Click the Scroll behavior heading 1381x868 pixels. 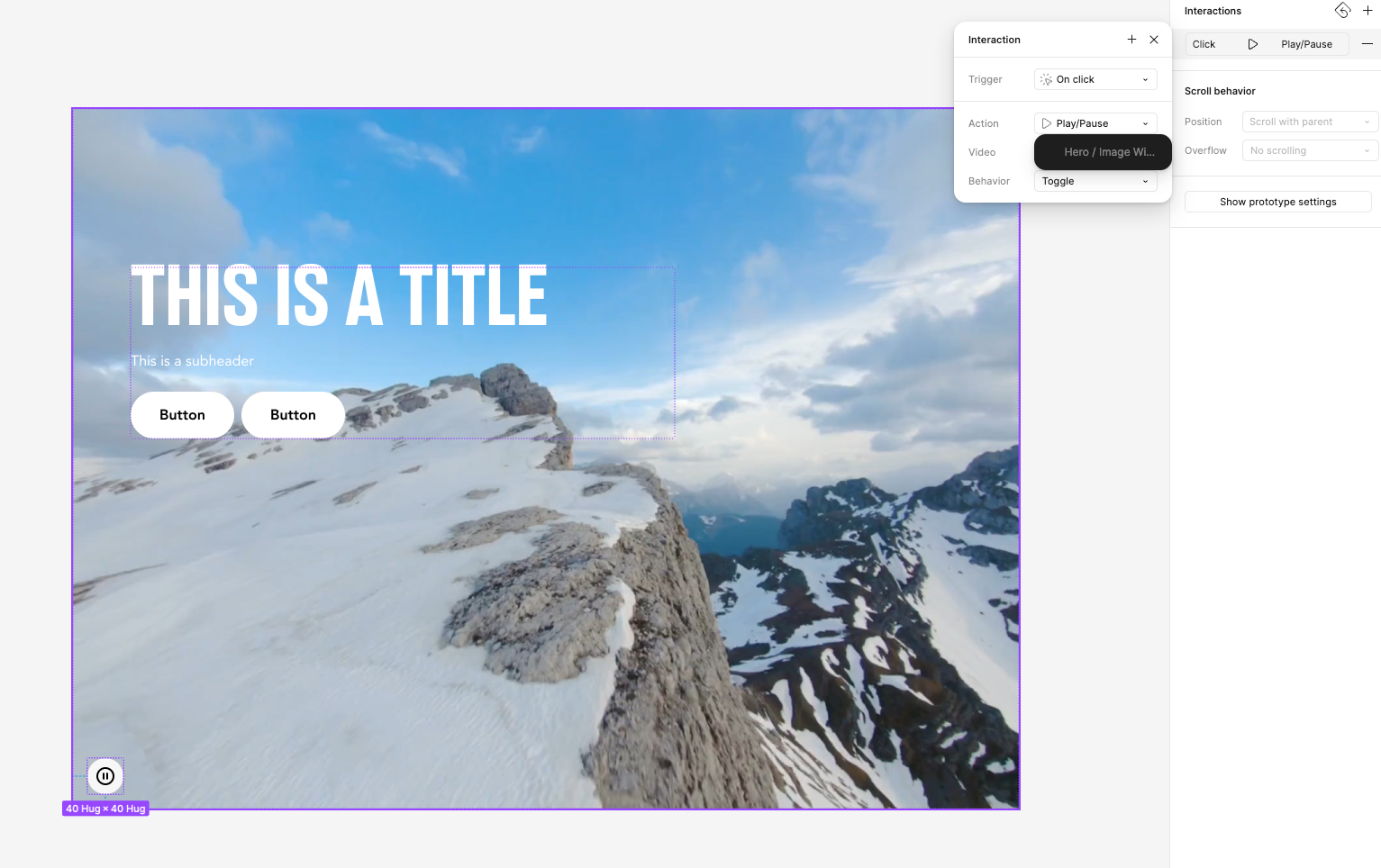1219,91
